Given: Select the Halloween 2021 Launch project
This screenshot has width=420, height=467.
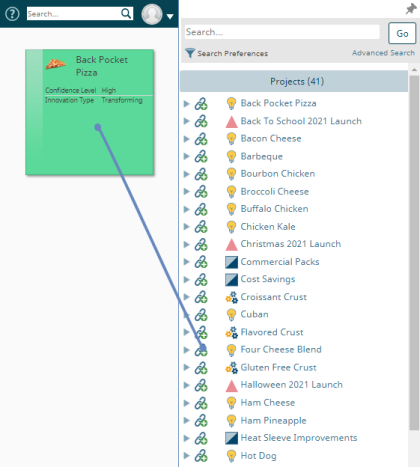Looking at the screenshot, I should 291,385.
